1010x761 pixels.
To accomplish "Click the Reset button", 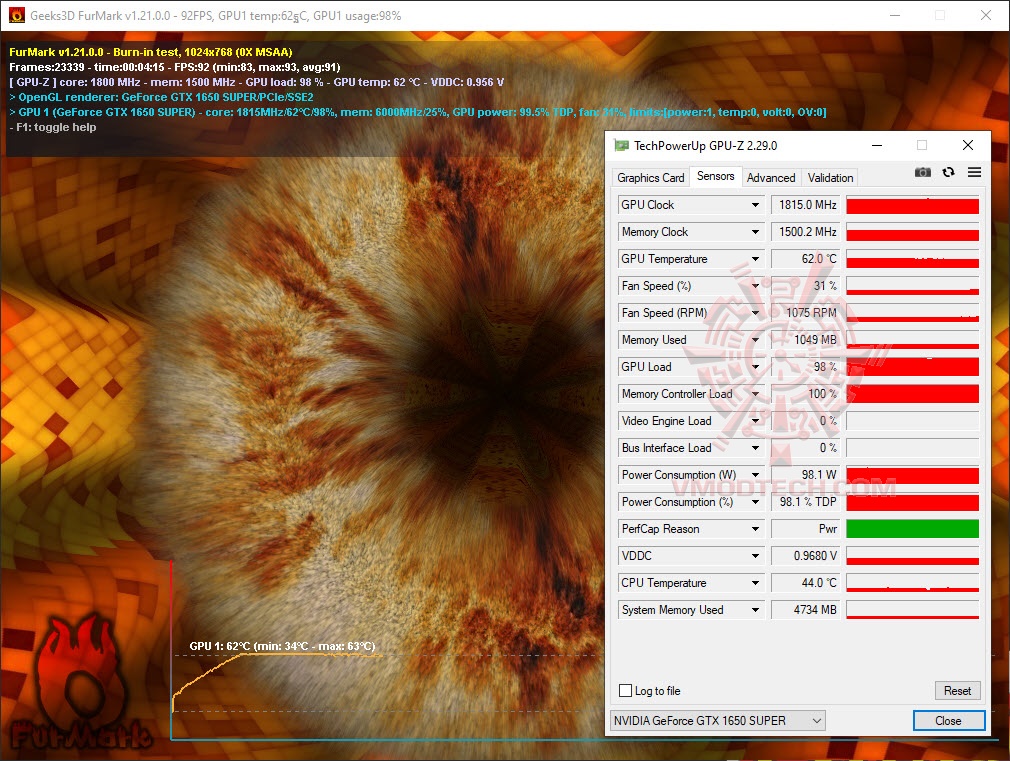I will tap(957, 691).
